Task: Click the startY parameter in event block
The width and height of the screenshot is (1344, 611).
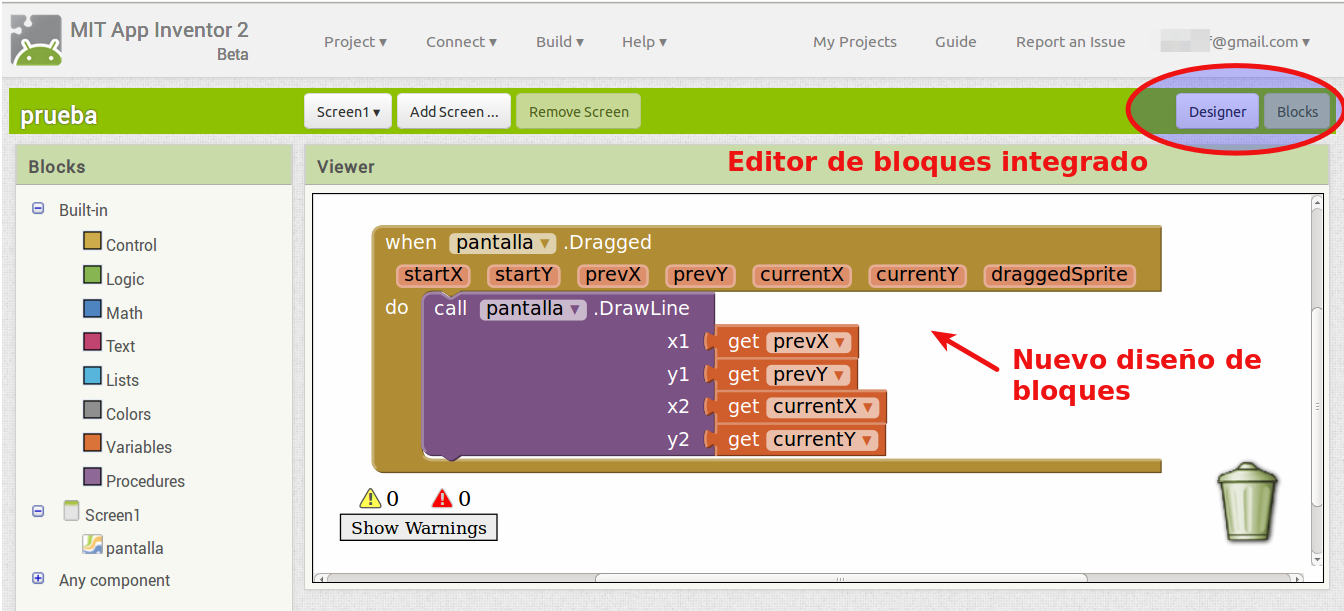Action: [x=524, y=275]
